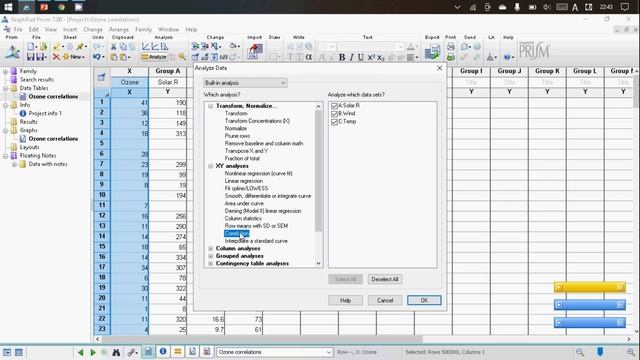640x360 pixels.
Task: Click the Underline text icon
Action: (360, 57)
